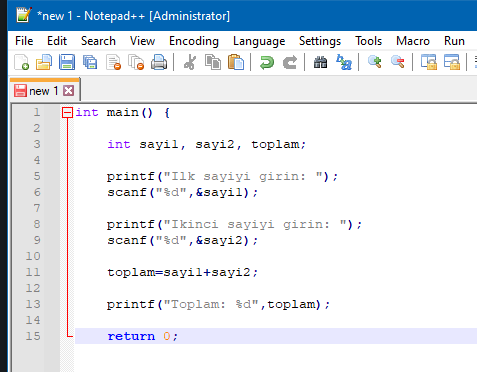Open the Settings menu
The width and height of the screenshot is (477, 372).
tap(320, 41)
